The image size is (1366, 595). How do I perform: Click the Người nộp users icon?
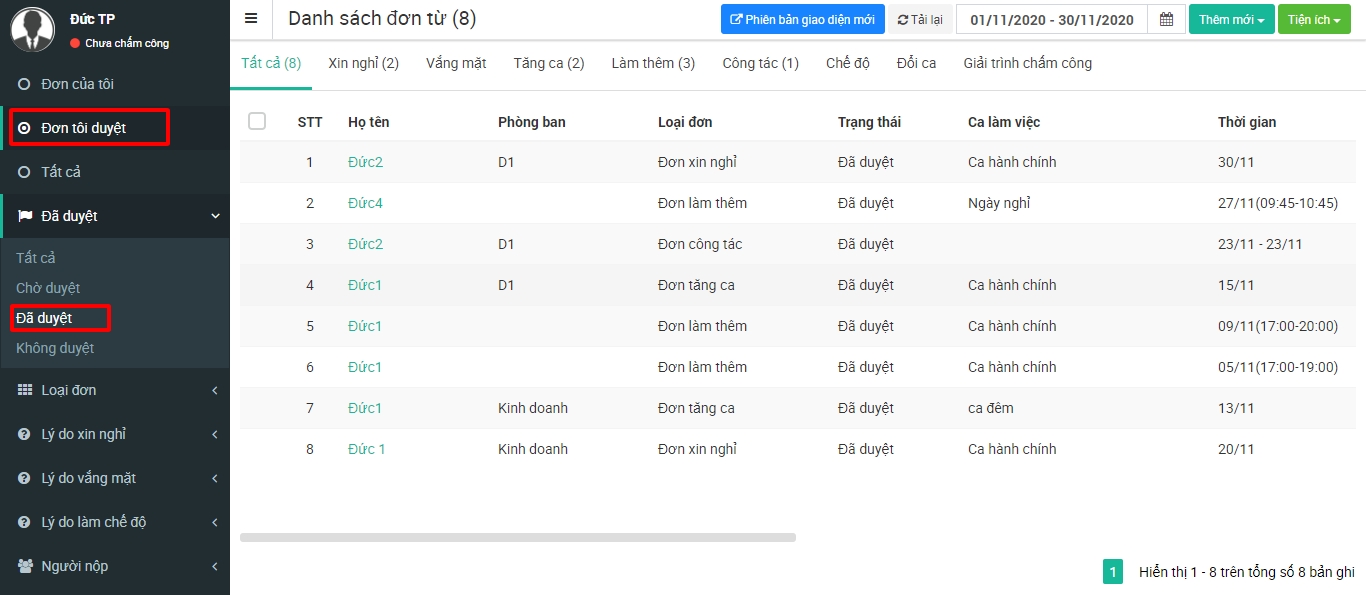click(x=25, y=566)
